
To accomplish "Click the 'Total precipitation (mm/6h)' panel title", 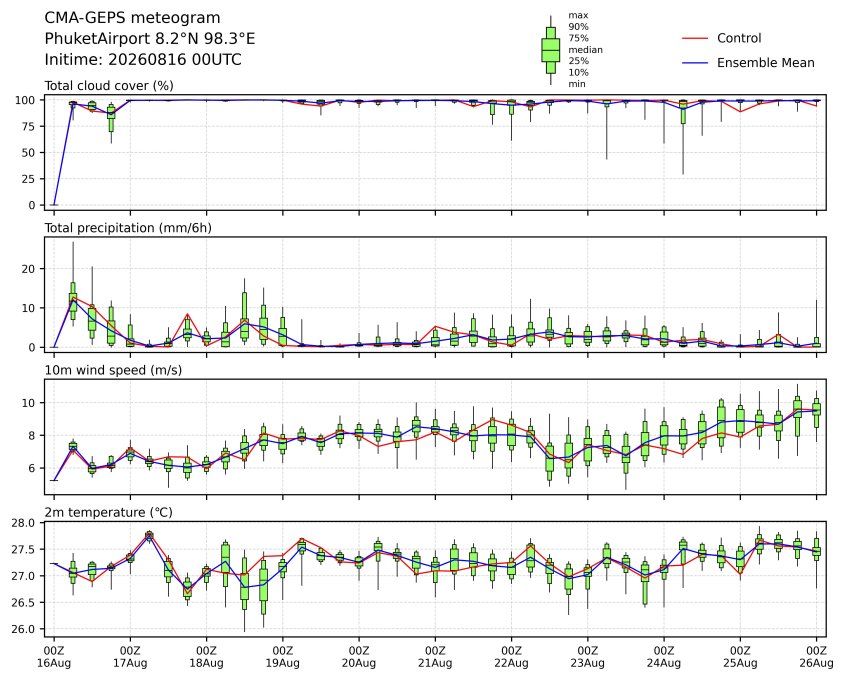I will [128, 228].
